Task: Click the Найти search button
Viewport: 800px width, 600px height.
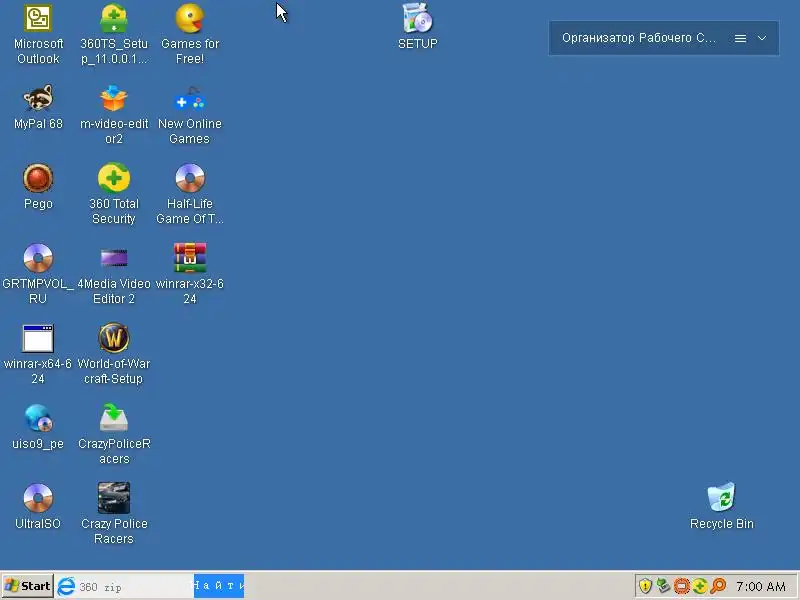Action: click(x=219, y=586)
